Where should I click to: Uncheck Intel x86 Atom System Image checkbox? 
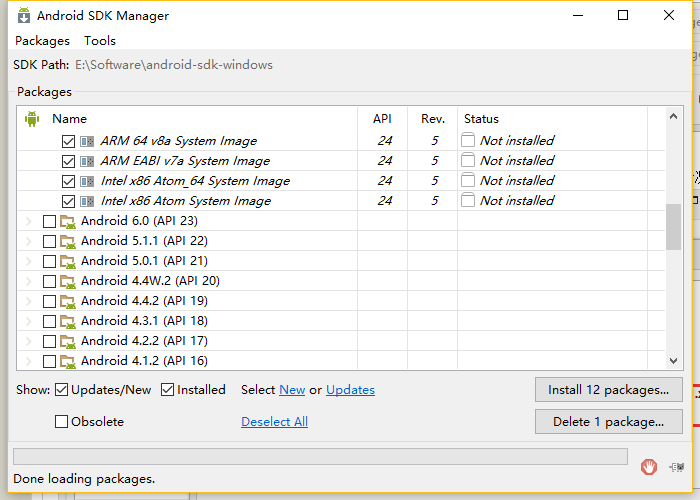click(x=68, y=201)
